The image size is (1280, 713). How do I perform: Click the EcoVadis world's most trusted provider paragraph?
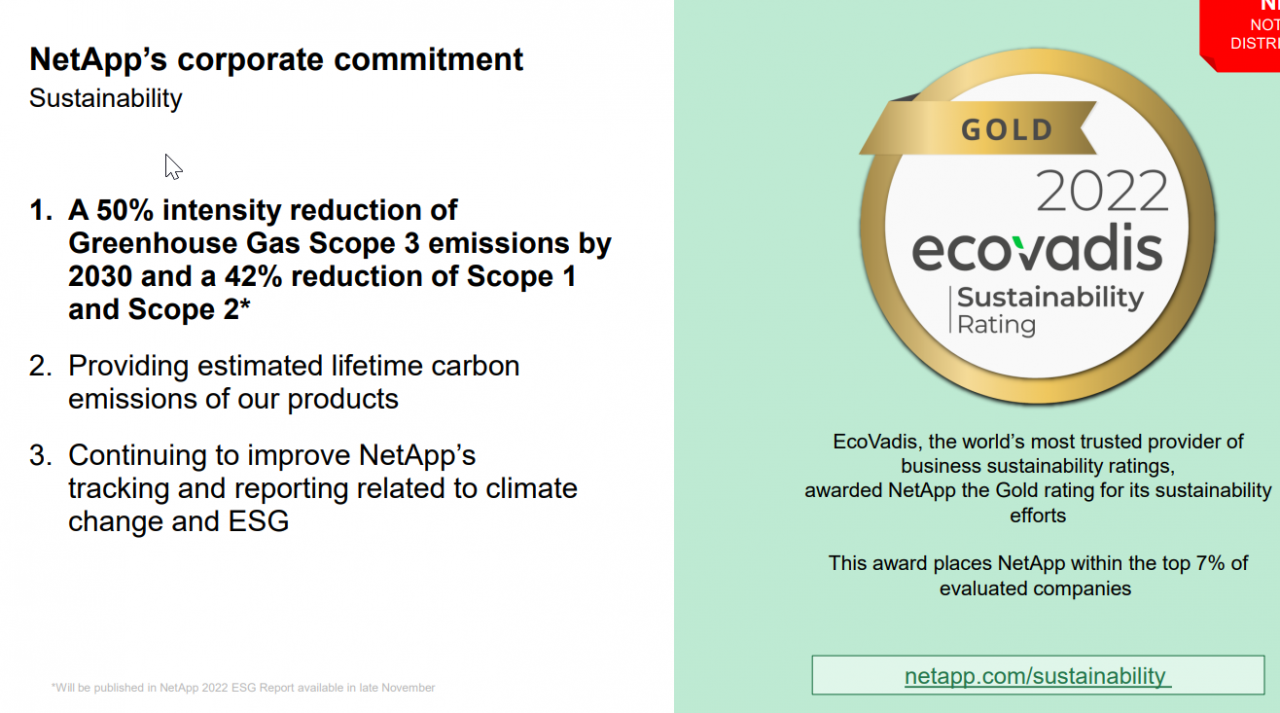pyautogui.click(x=1038, y=478)
